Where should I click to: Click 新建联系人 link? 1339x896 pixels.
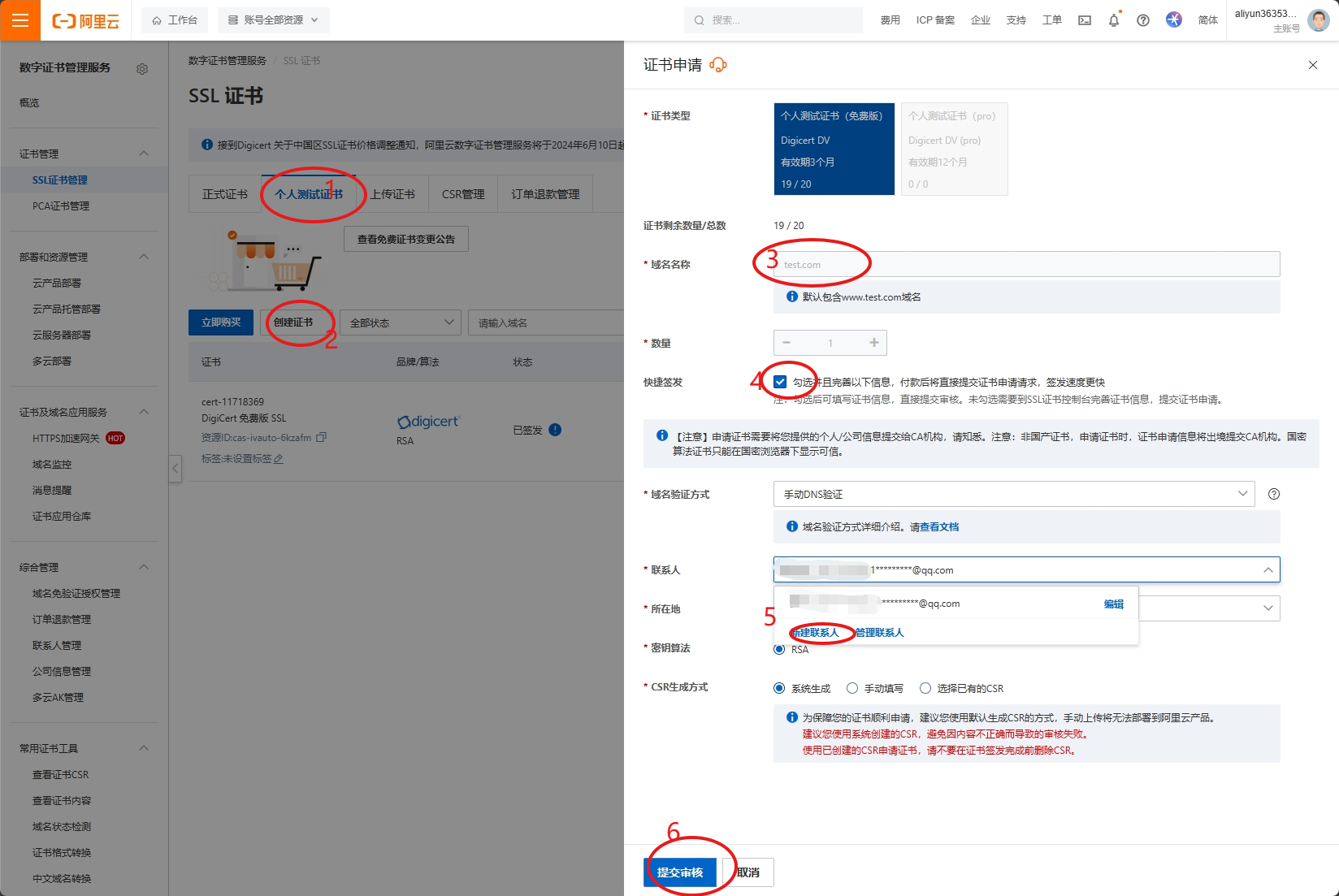coord(816,633)
